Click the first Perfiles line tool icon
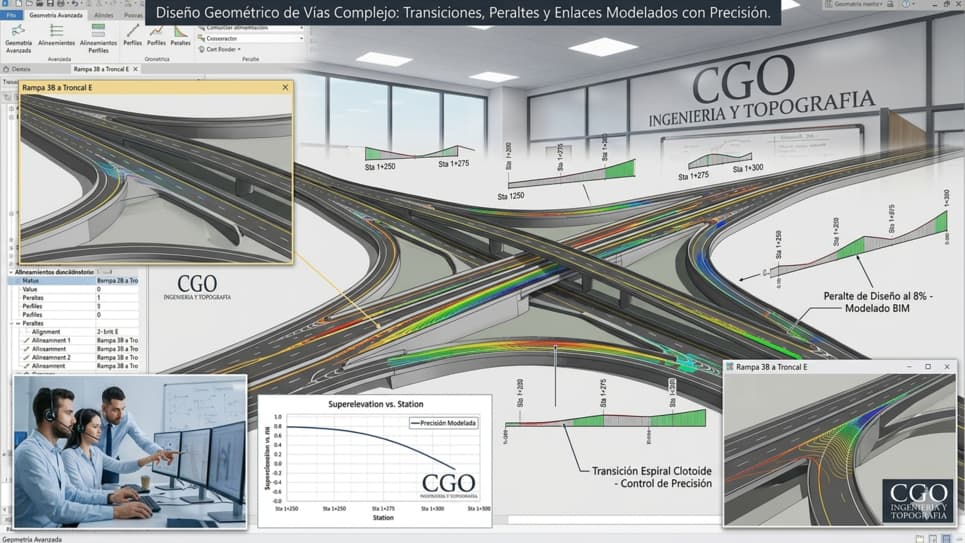 132,31
